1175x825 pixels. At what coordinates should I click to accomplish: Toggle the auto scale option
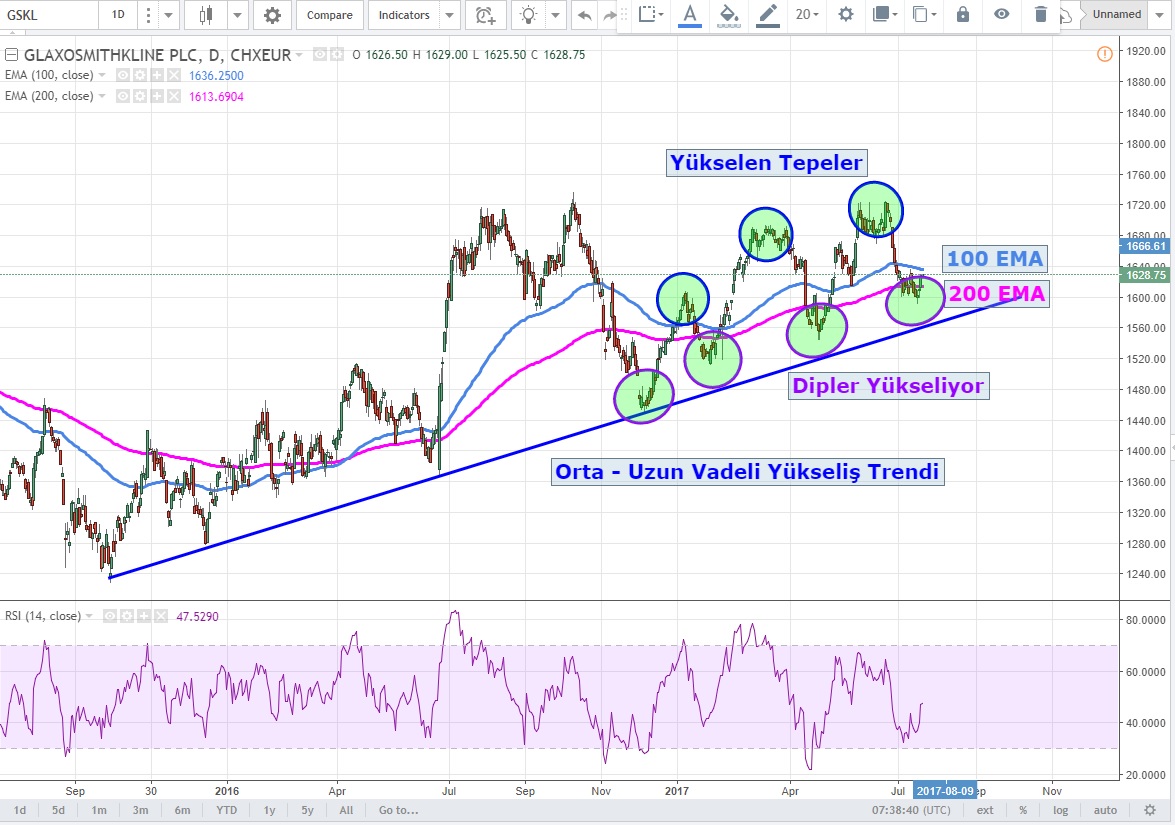coord(1105,809)
